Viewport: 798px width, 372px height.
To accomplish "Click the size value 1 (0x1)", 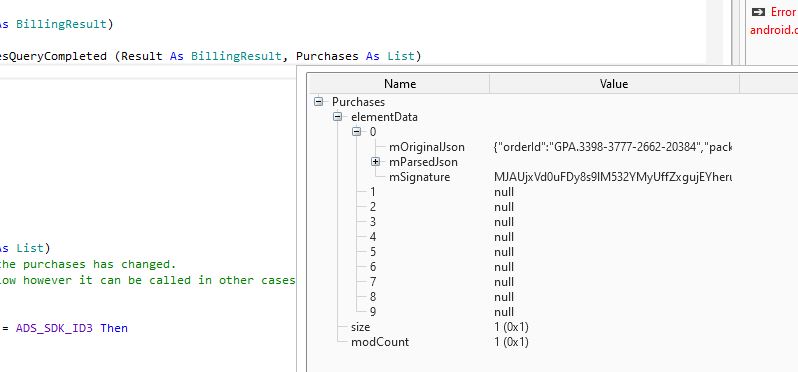I will (511, 327).
